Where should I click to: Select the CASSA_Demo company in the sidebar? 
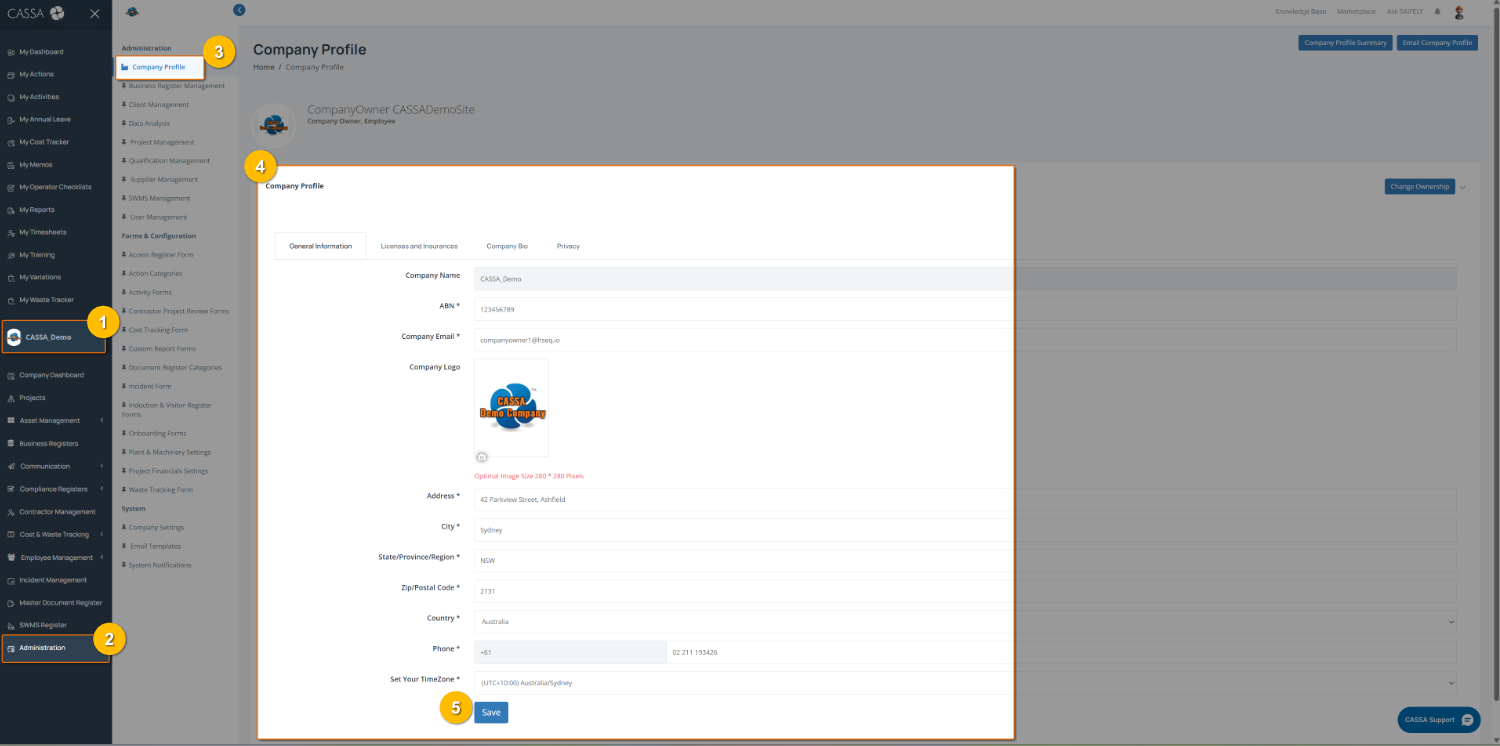coord(54,337)
